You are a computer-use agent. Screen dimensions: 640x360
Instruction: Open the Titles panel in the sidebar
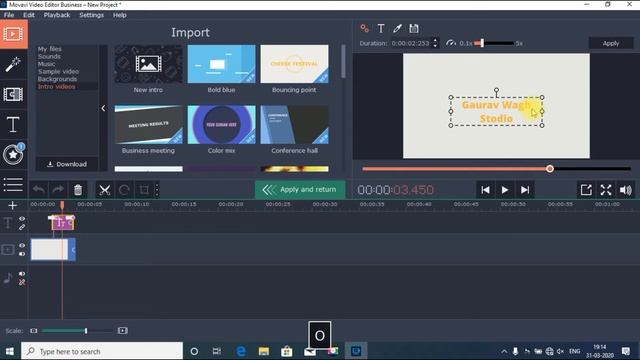tap(13, 124)
